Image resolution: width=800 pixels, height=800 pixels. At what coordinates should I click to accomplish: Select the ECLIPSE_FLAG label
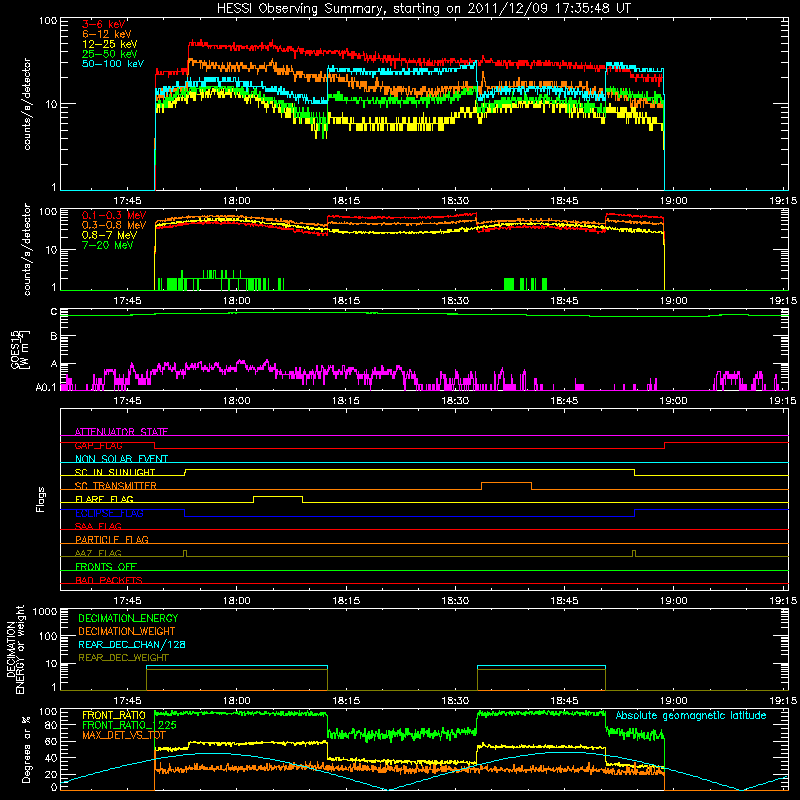coord(109,513)
